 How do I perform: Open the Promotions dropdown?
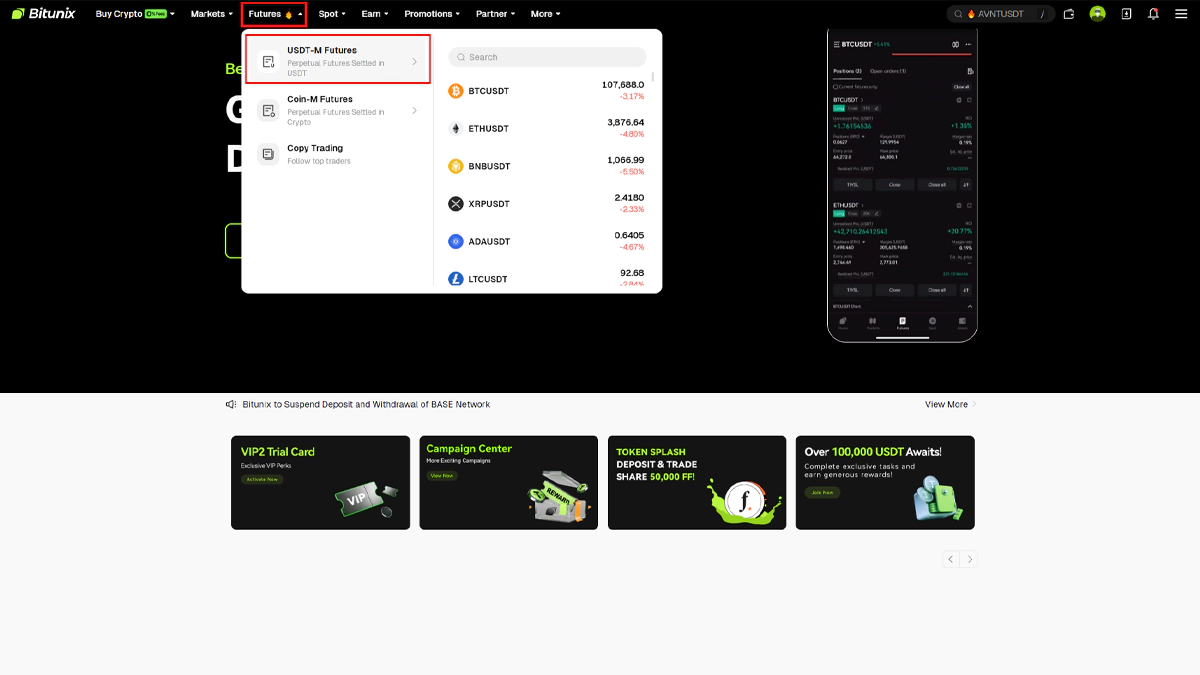(x=432, y=14)
